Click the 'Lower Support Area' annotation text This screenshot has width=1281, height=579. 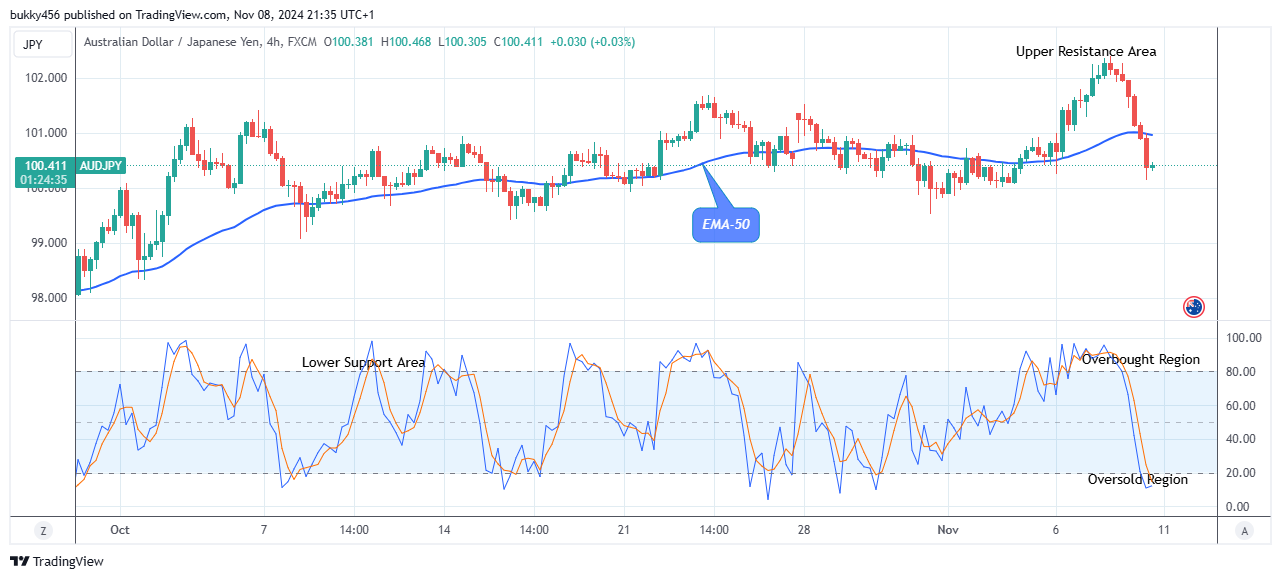pos(364,362)
